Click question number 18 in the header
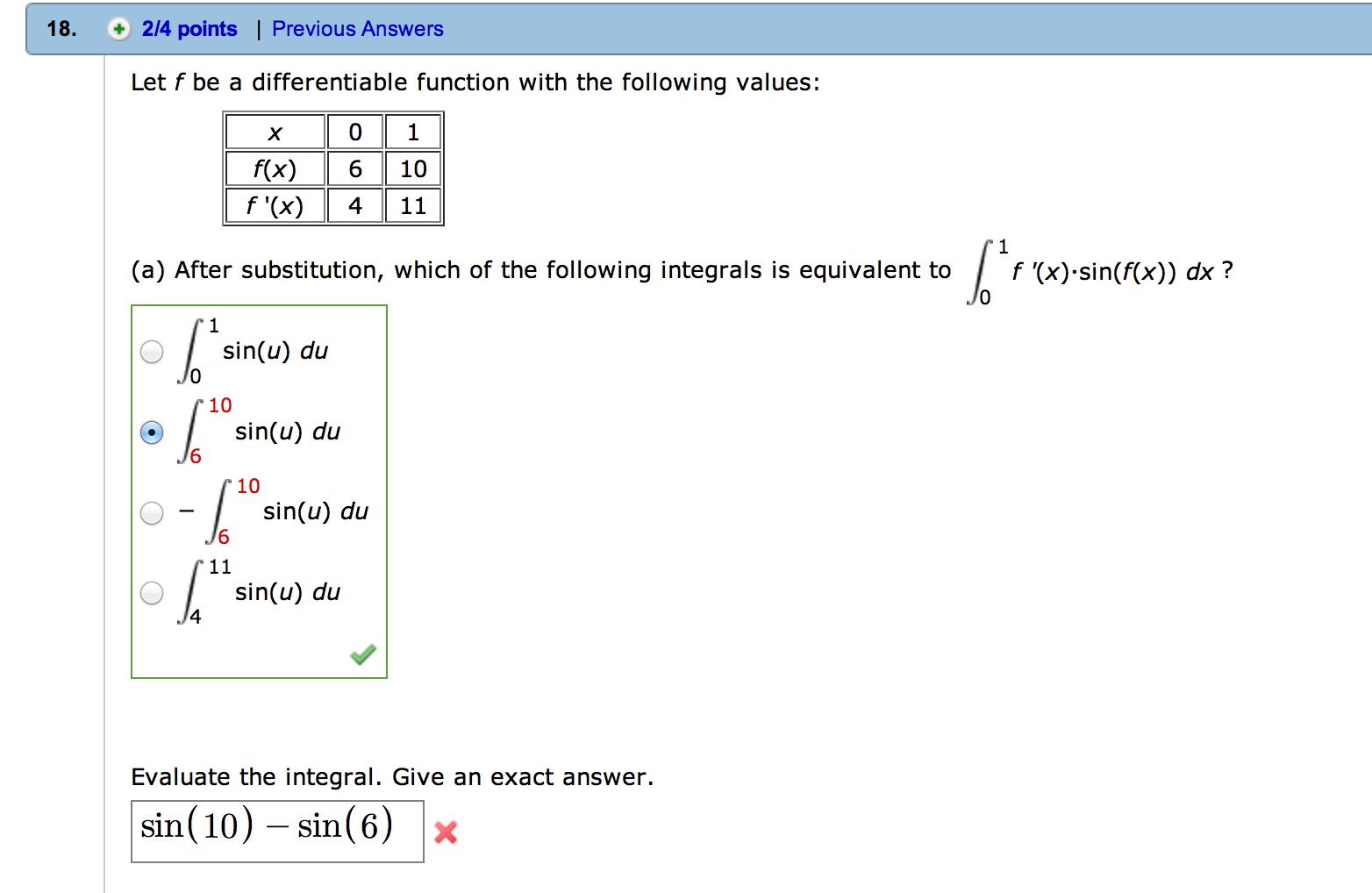The width and height of the screenshot is (1372, 893). pyautogui.click(x=61, y=29)
